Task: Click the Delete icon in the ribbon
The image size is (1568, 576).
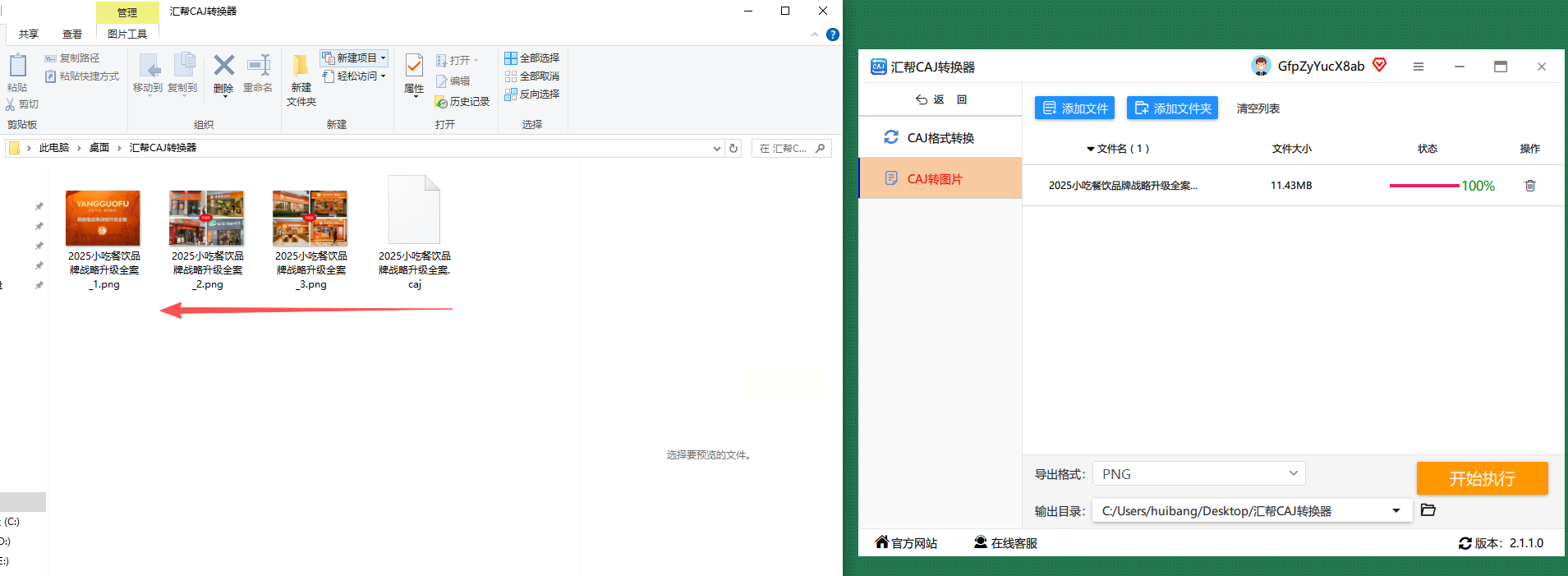Action: [x=223, y=67]
